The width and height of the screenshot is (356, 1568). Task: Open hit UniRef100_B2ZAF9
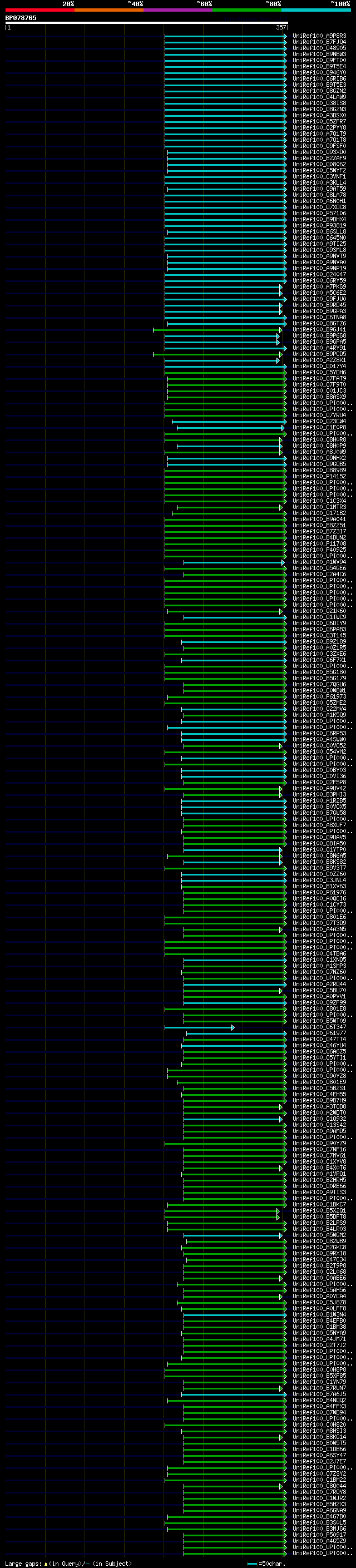pos(319,159)
